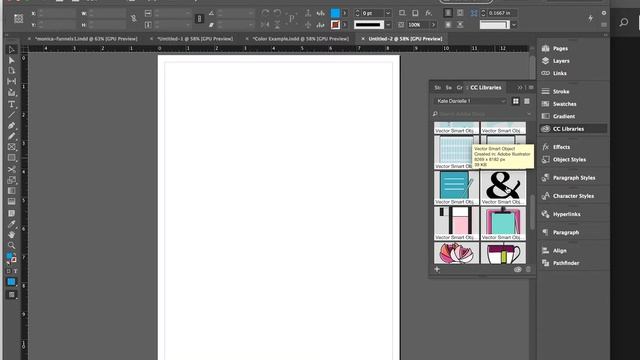
Task: Open the Links panel
Action: point(559,73)
